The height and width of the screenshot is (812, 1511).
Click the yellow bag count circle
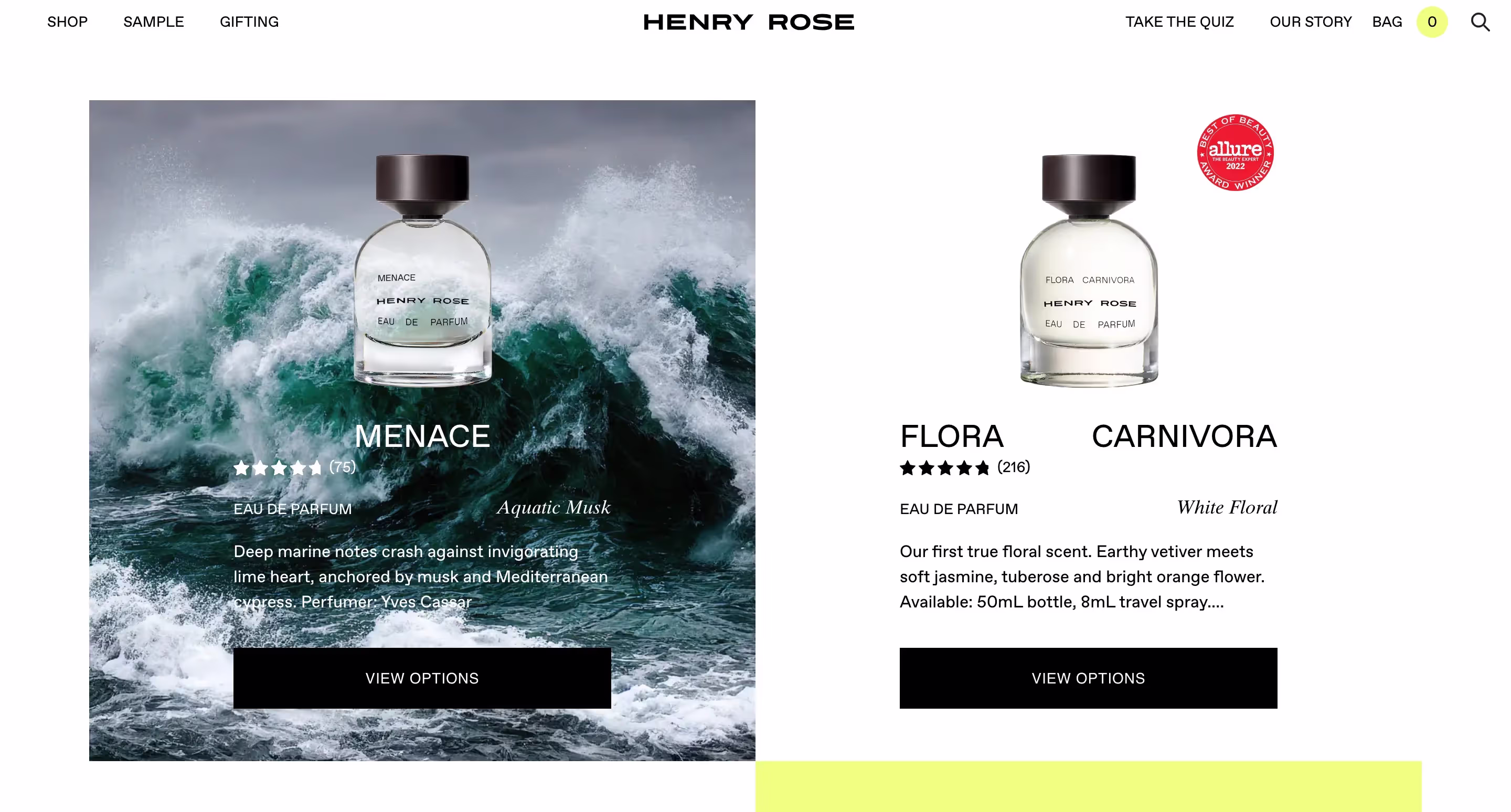coord(1432,22)
